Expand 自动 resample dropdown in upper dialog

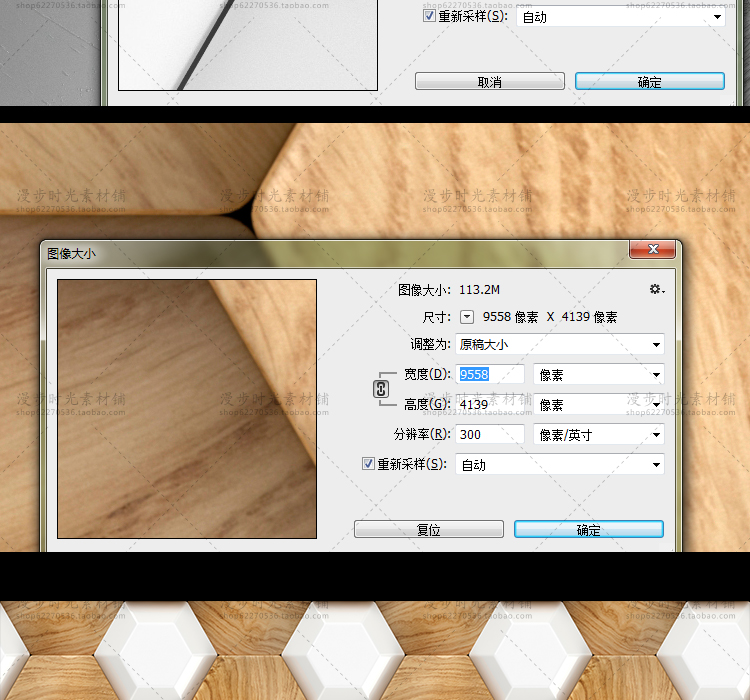coord(620,17)
